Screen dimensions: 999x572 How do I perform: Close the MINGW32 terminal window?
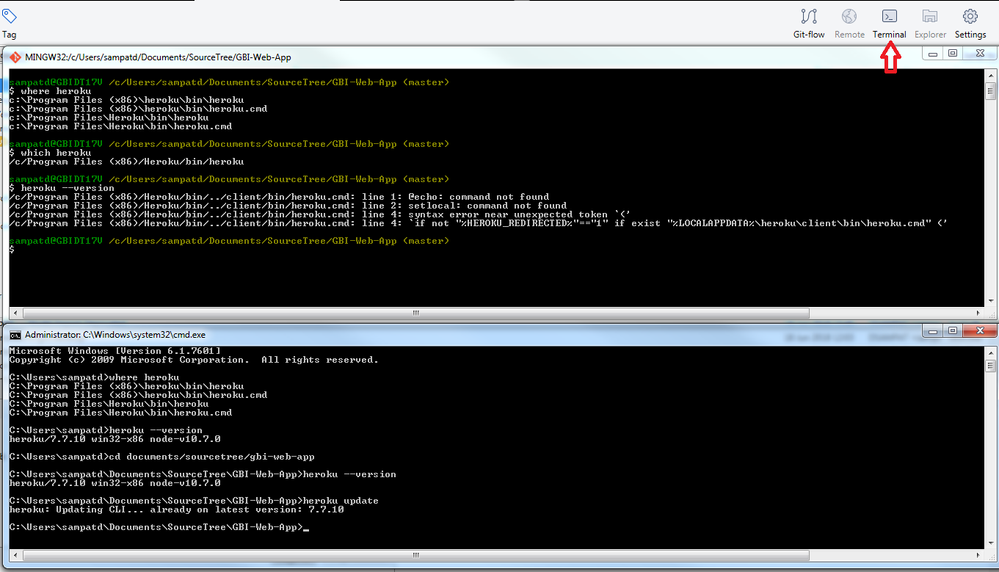[980, 54]
